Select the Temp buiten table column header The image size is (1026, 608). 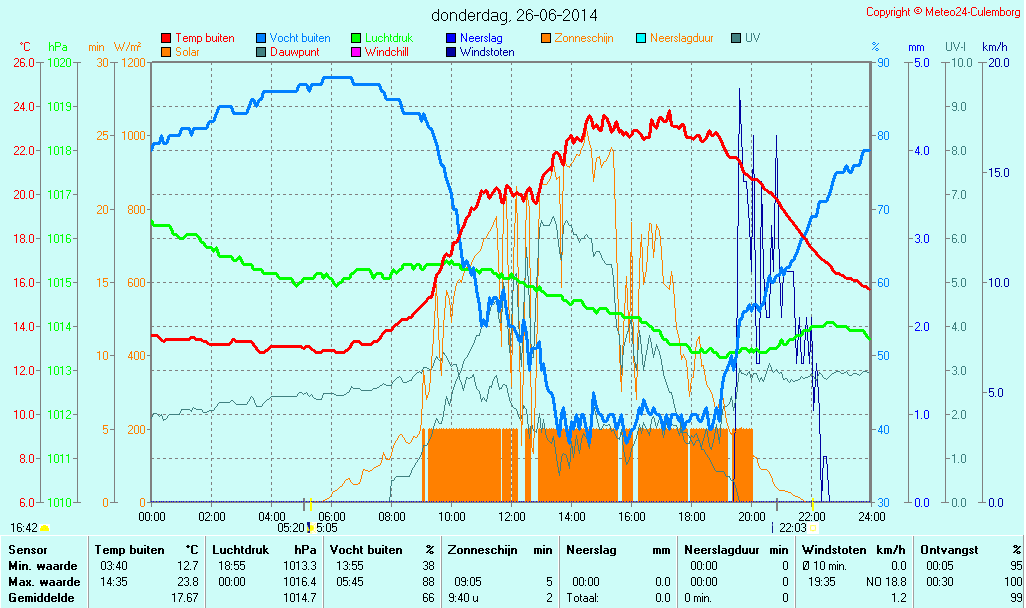click(x=129, y=550)
